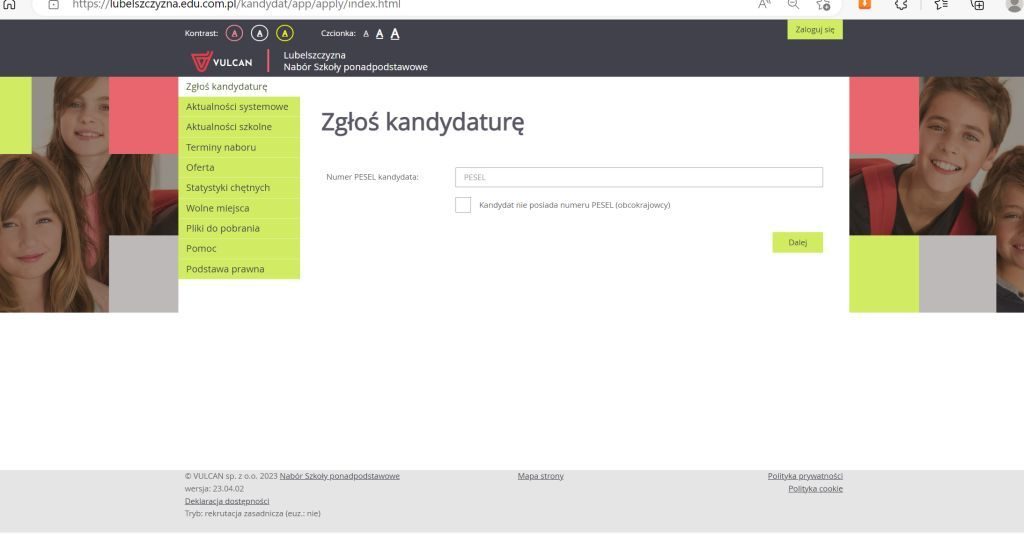Select the yellow contrast mode icon
The width and height of the screenshot is (1024, 534).
[284, 33]
